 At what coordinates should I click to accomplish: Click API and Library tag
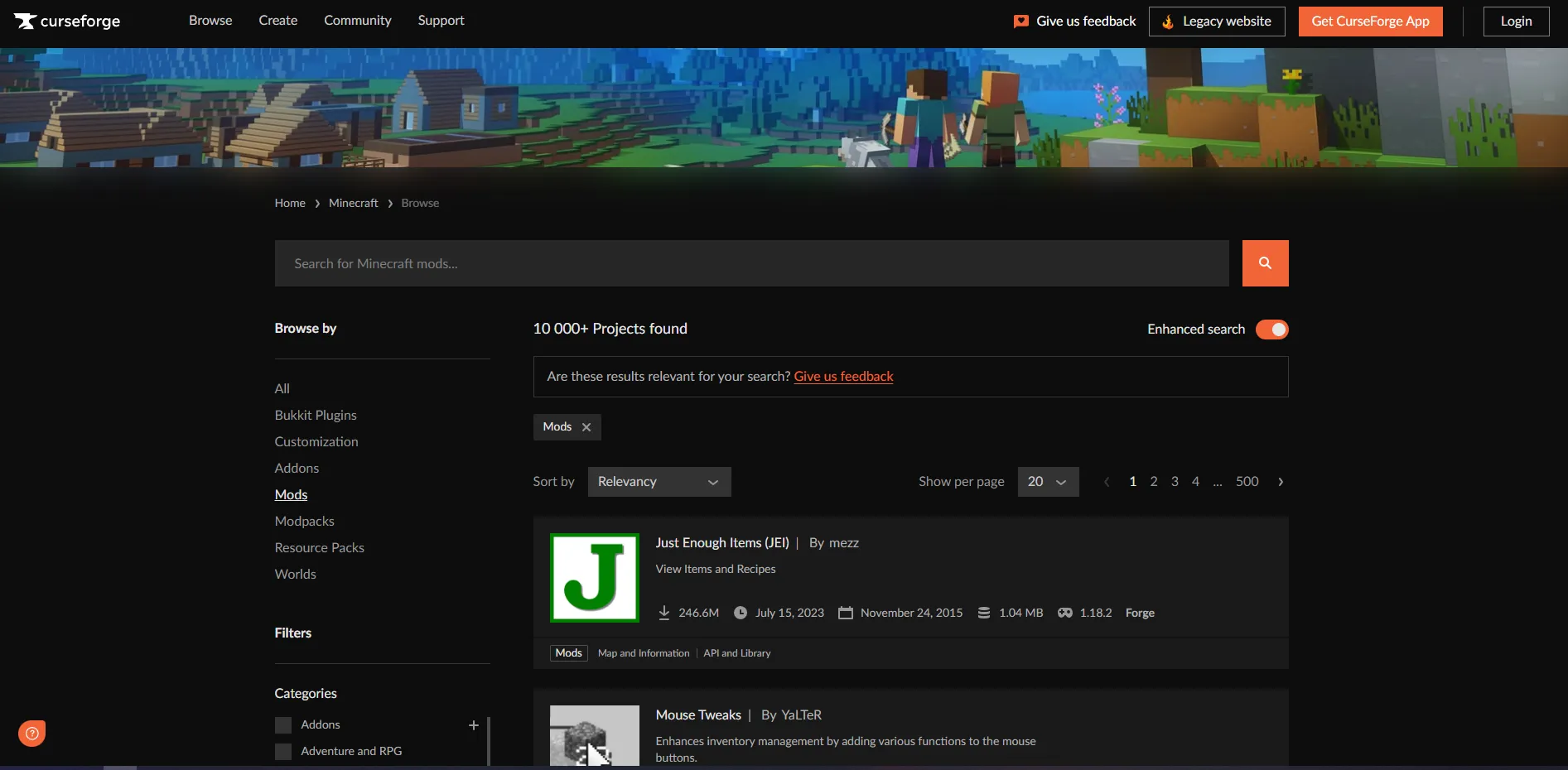pos(737,653)
